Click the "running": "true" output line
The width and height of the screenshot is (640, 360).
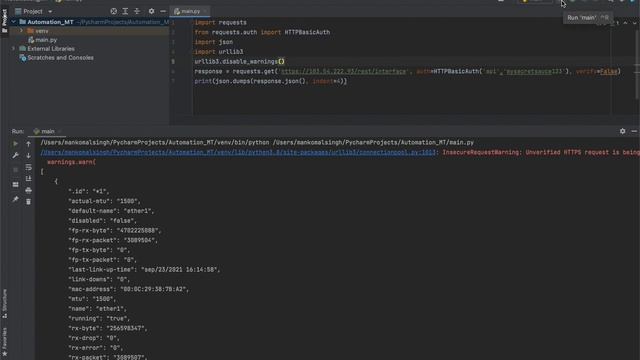pos(99,319)
